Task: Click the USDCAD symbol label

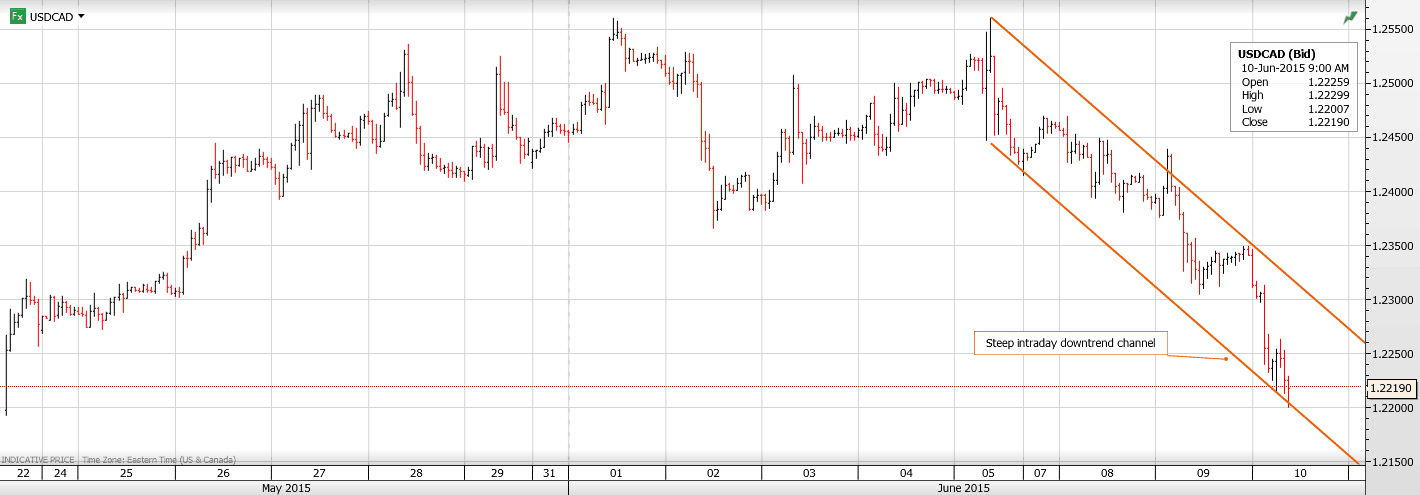Action: tap(51, 17)
